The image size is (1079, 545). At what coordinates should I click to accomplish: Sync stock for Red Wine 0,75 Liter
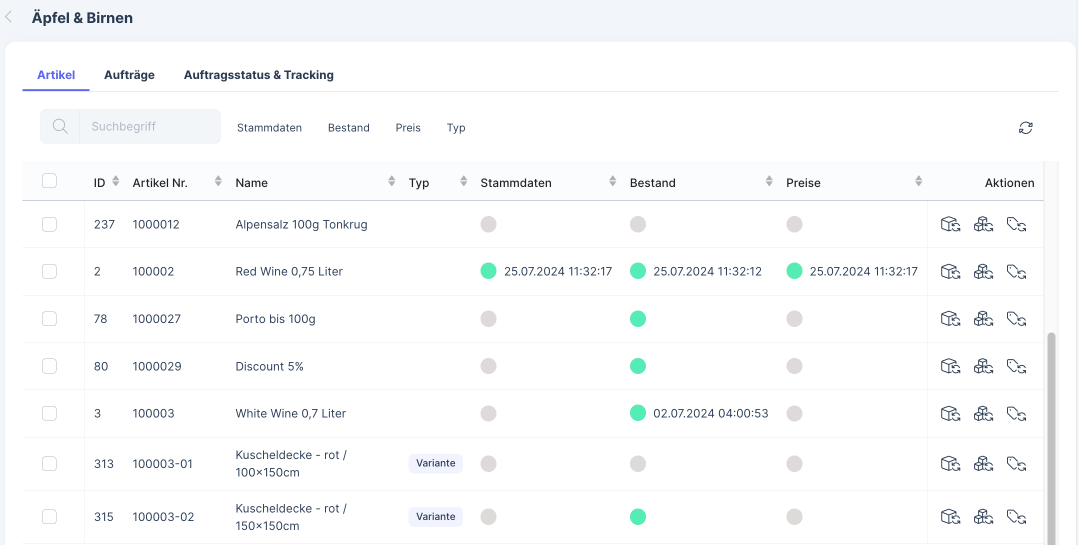pos(983,271)
